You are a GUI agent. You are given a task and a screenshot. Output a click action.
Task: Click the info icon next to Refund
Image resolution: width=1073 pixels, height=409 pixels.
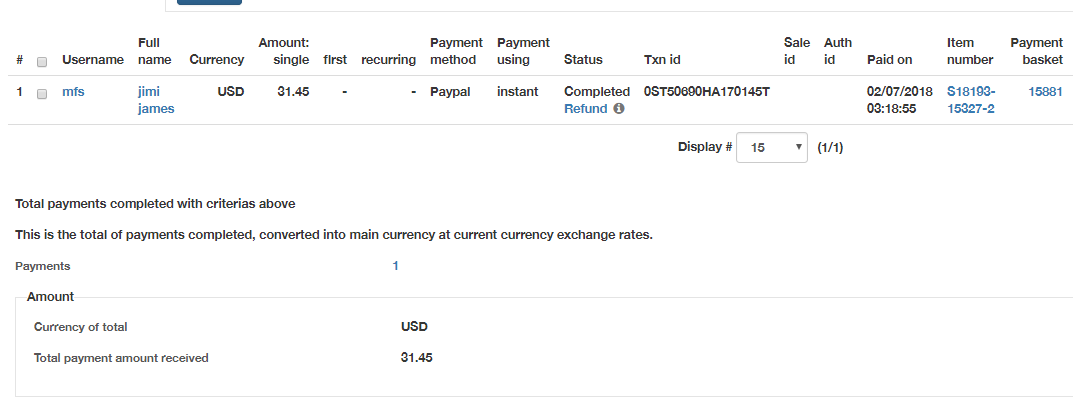(x=619, y=109)
